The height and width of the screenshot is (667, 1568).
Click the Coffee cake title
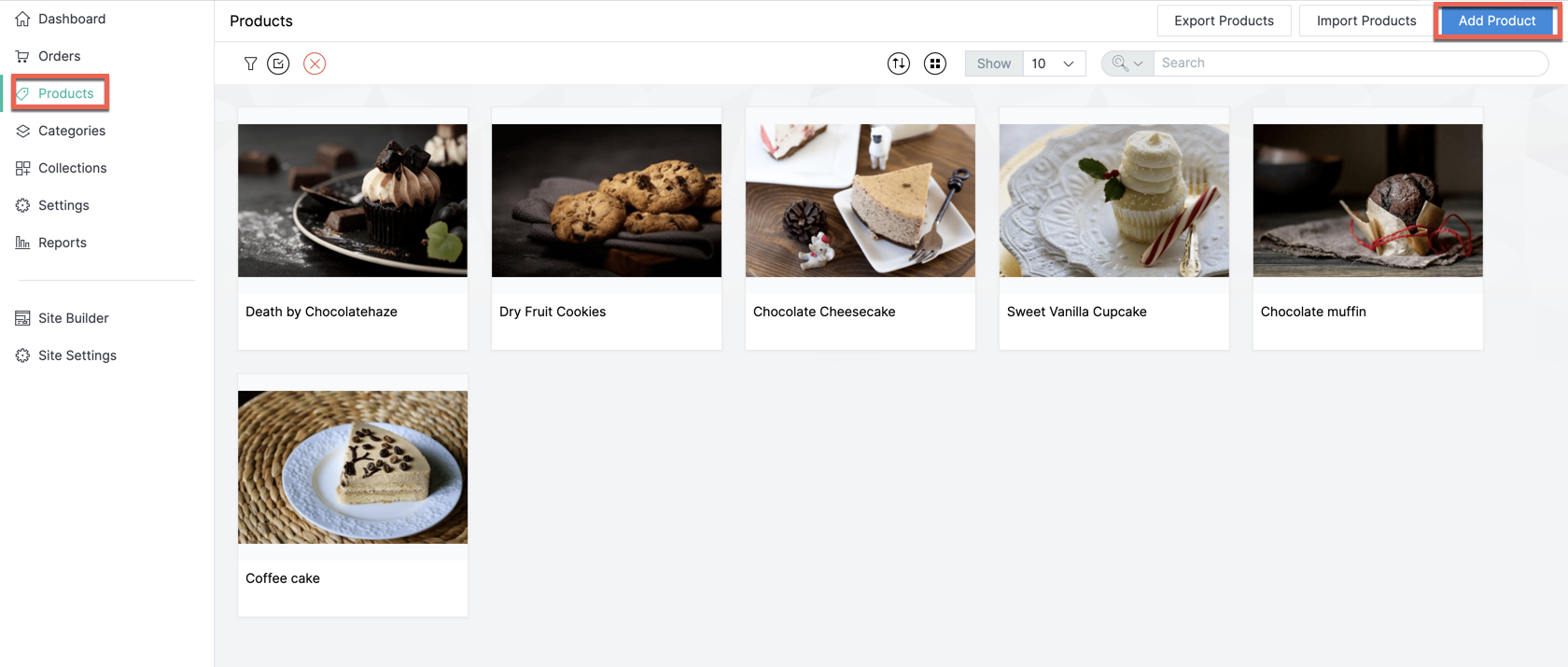click(283, 578)
